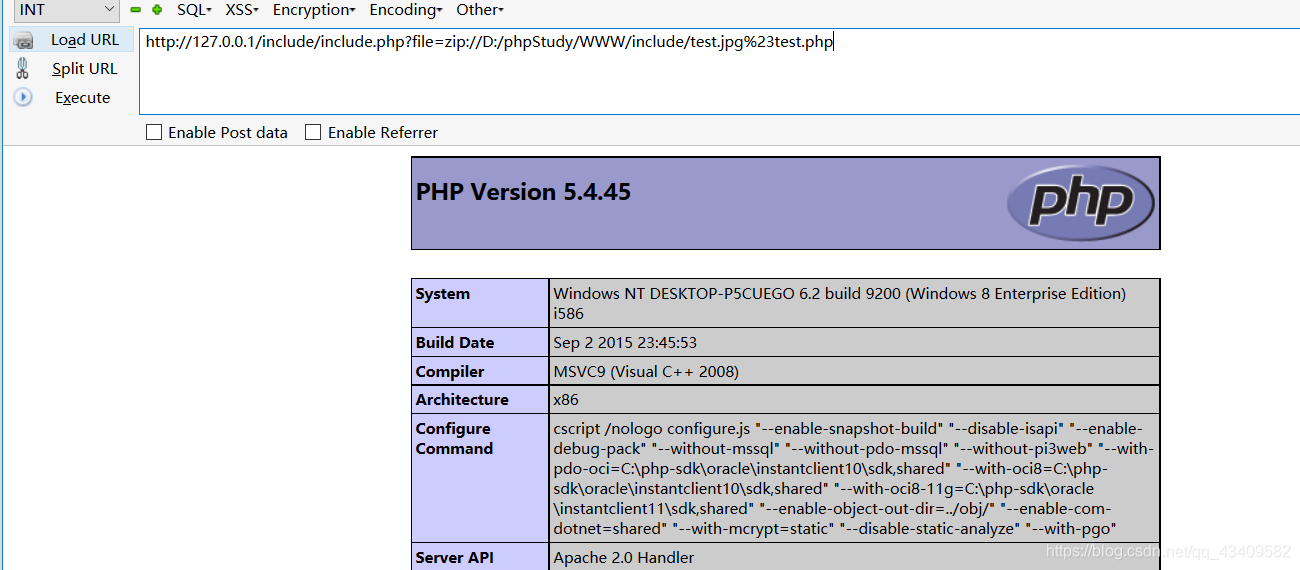Click the PHP Version 5.4.45 heading
Viewport: 1300px width, 570px height.
[523, 192]
